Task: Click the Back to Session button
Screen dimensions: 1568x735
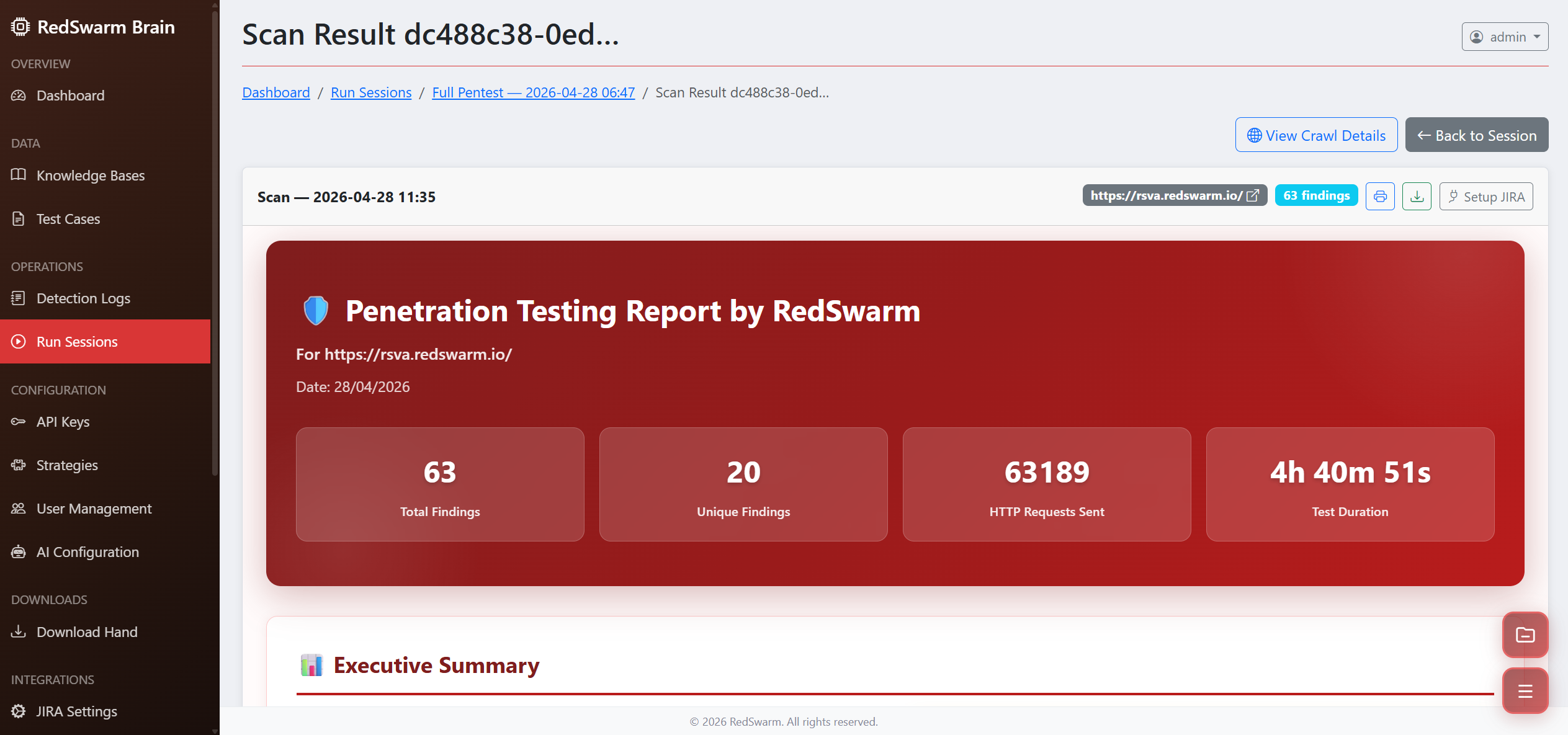Action: point(1476,135)
